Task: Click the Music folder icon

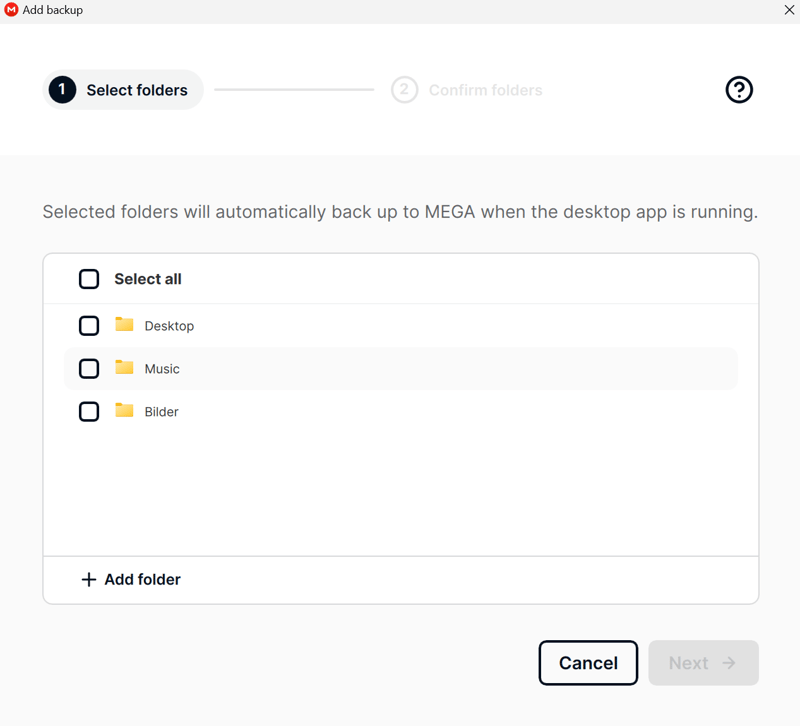Action: coord(124,367)
